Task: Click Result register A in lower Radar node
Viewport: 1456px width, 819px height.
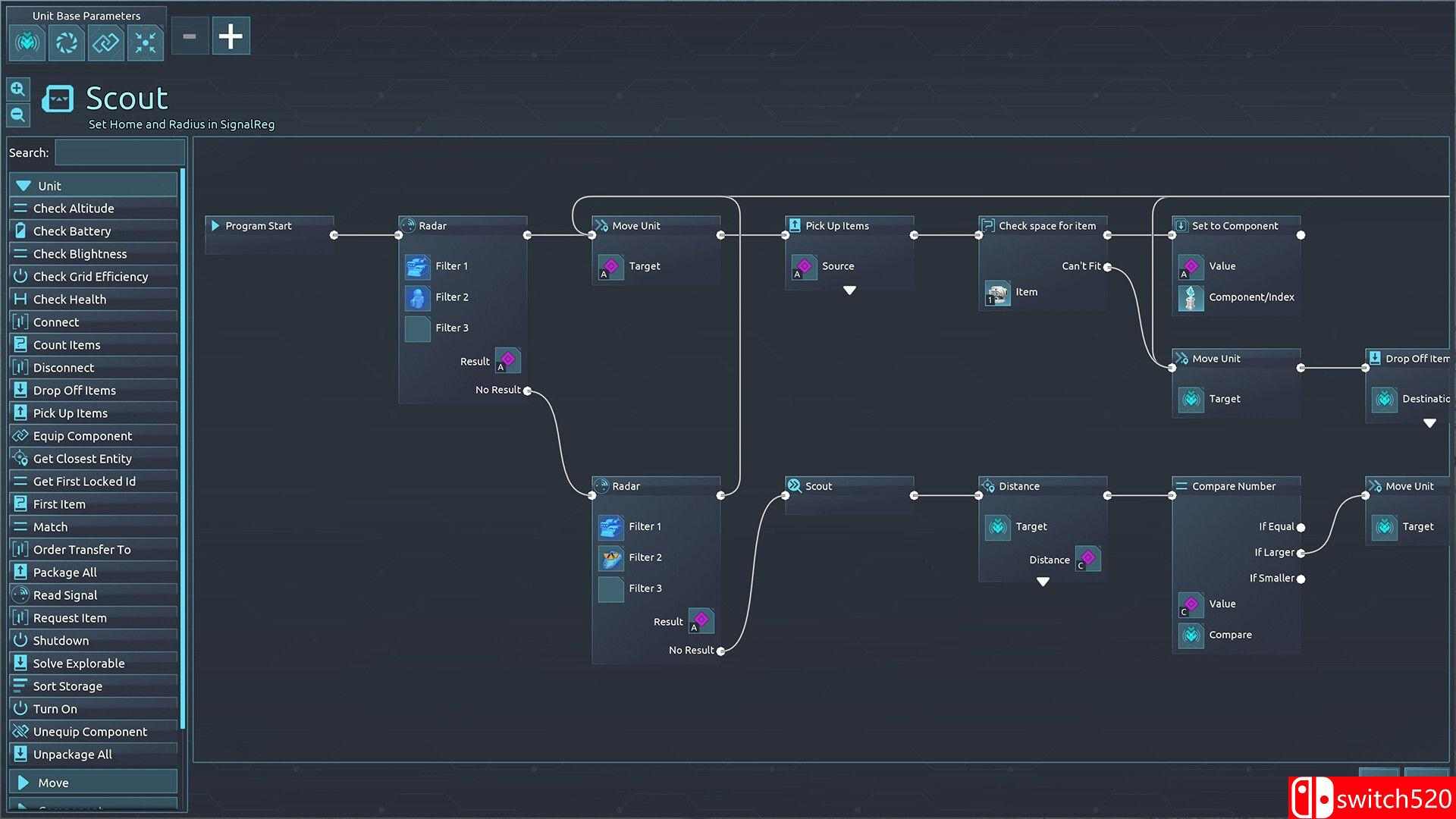Action: (x=701, y=620)
